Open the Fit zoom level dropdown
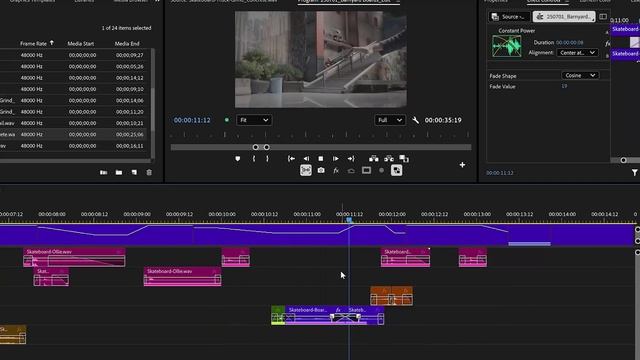 (x=254, y=120)
